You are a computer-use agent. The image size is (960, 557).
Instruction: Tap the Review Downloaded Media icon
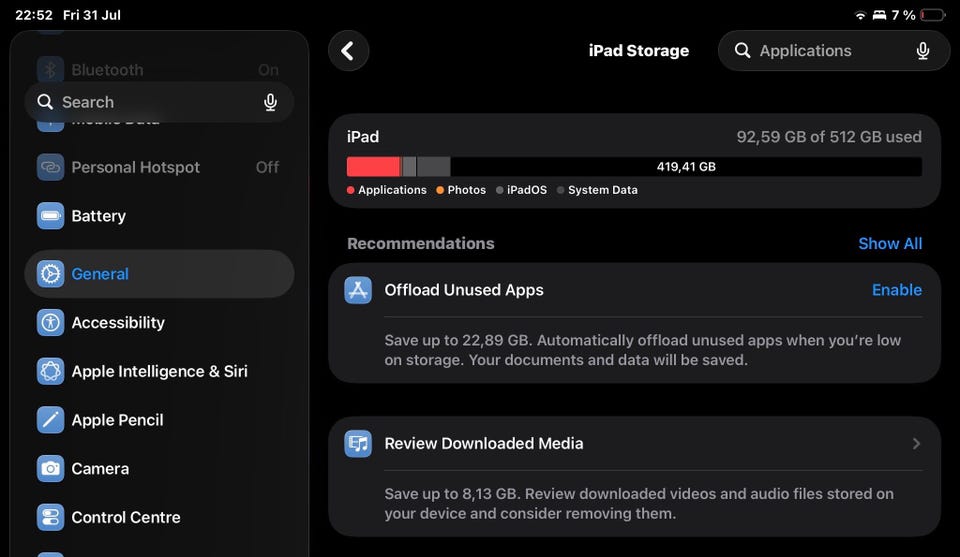pos(358,444)
